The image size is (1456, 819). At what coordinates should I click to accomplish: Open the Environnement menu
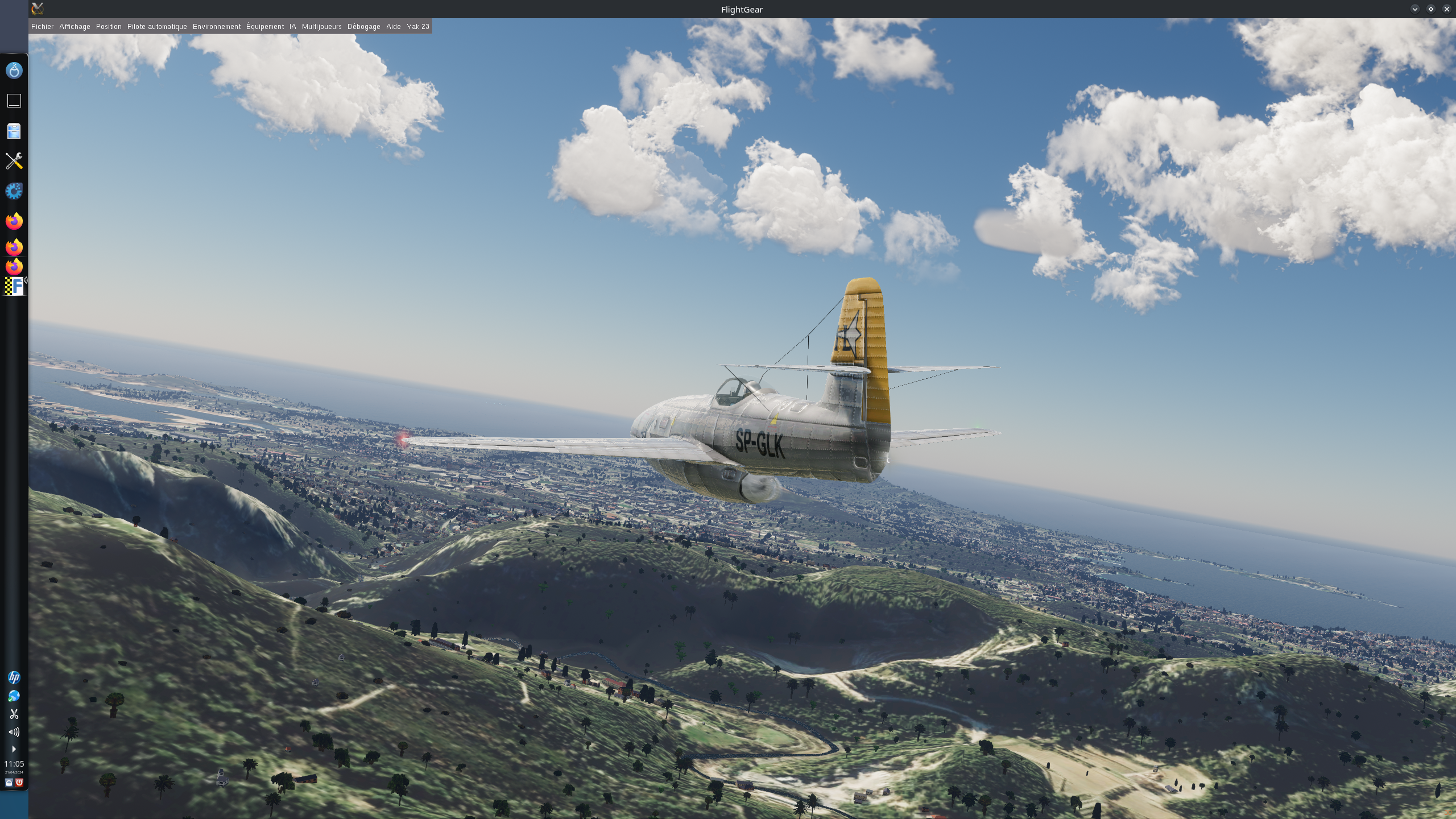tap(216, 27)
